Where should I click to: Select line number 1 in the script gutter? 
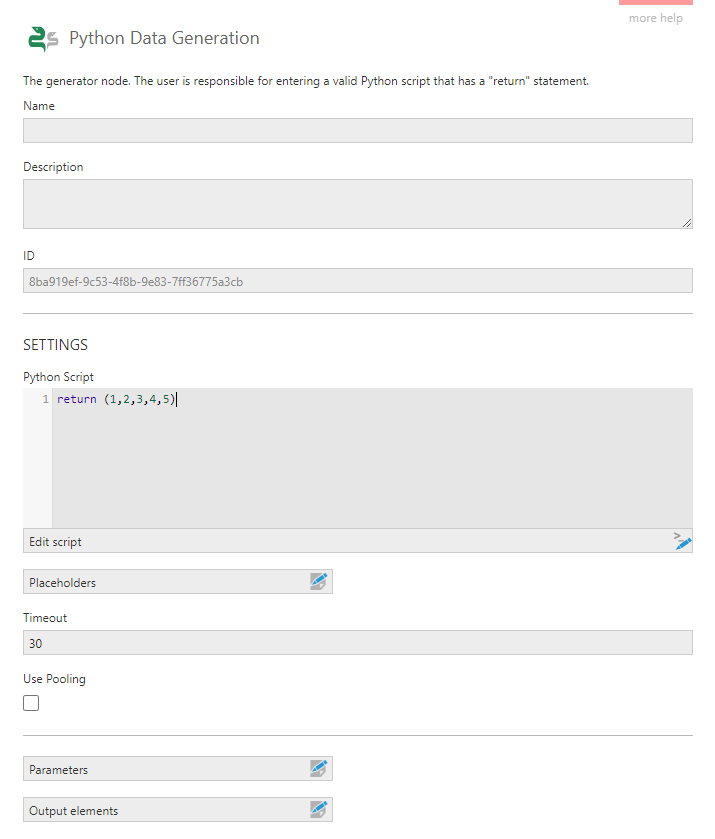click(45, 399)
